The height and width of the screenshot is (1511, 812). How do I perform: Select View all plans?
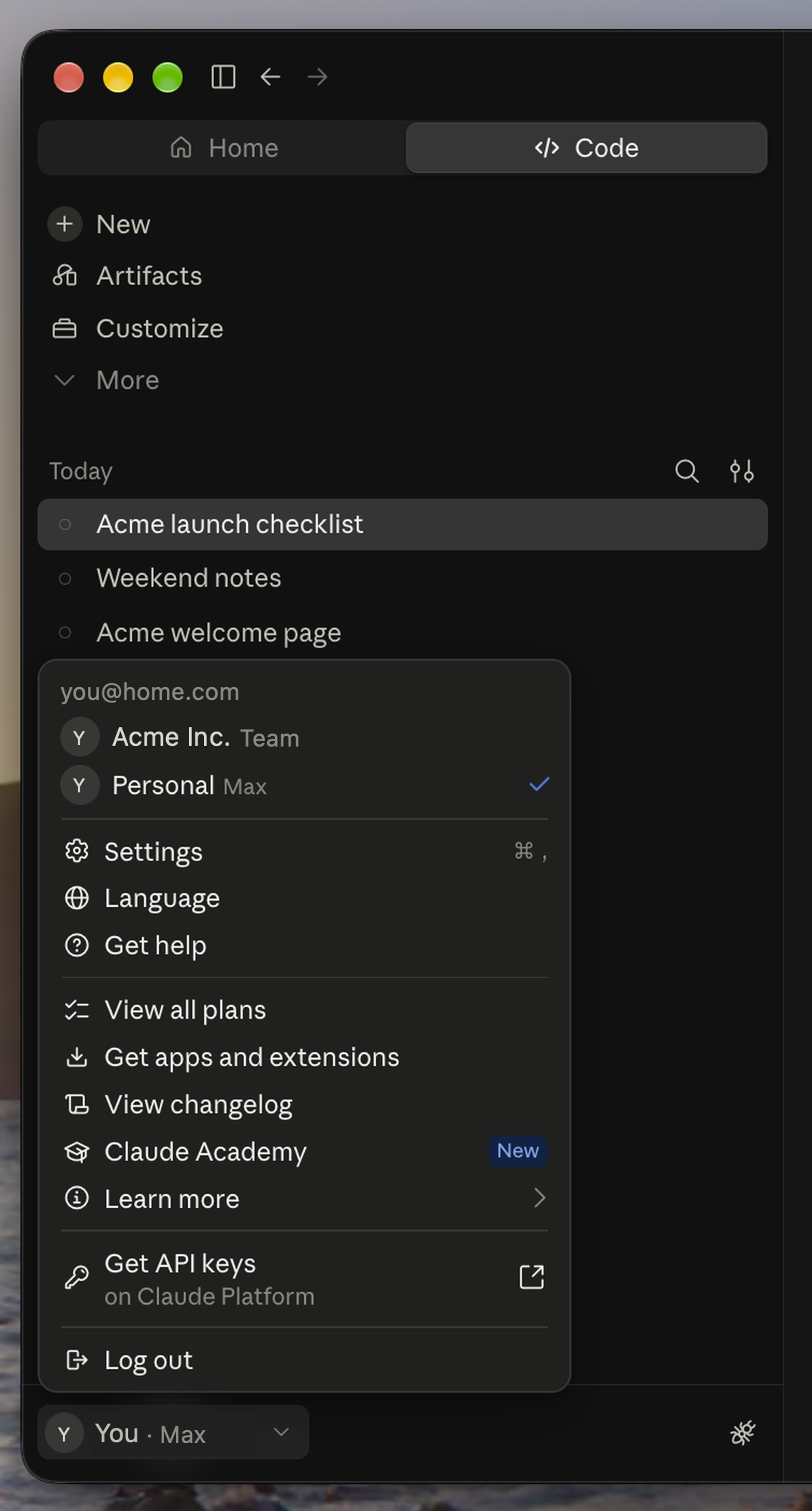coord(304,1010)
